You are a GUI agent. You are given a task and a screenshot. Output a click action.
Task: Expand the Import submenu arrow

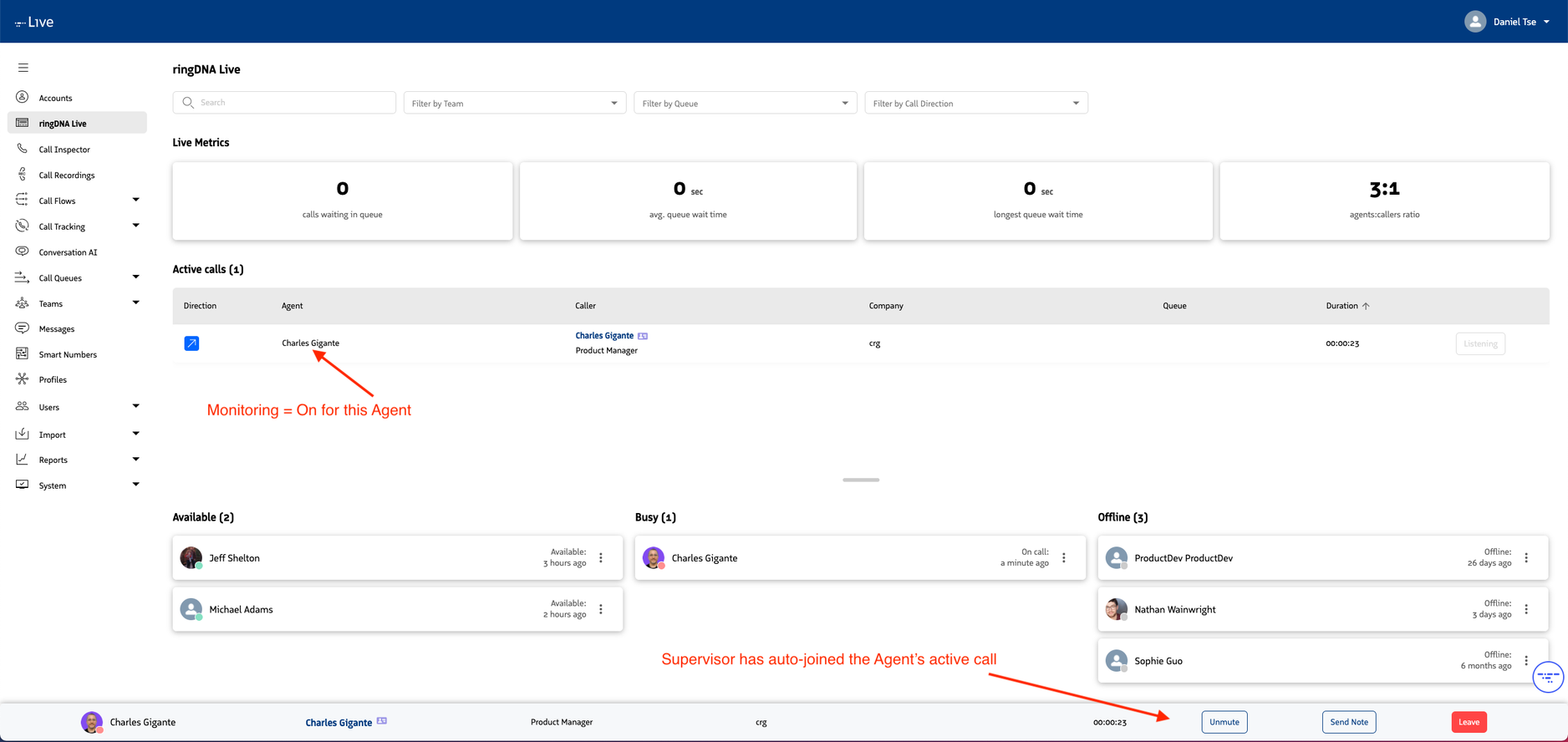[136, 434]
